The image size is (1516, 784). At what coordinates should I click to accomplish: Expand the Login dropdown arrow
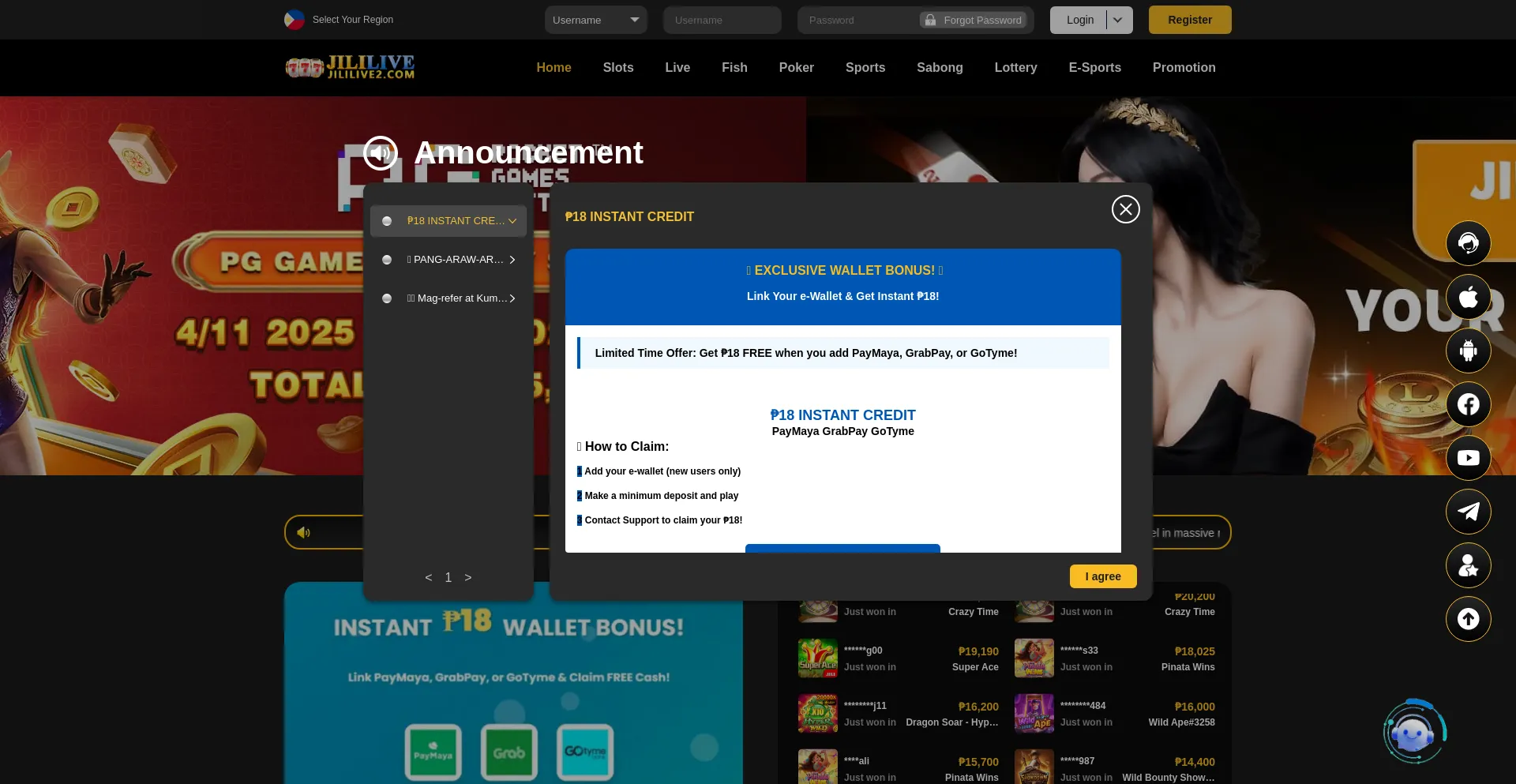tap(1118, 20)
